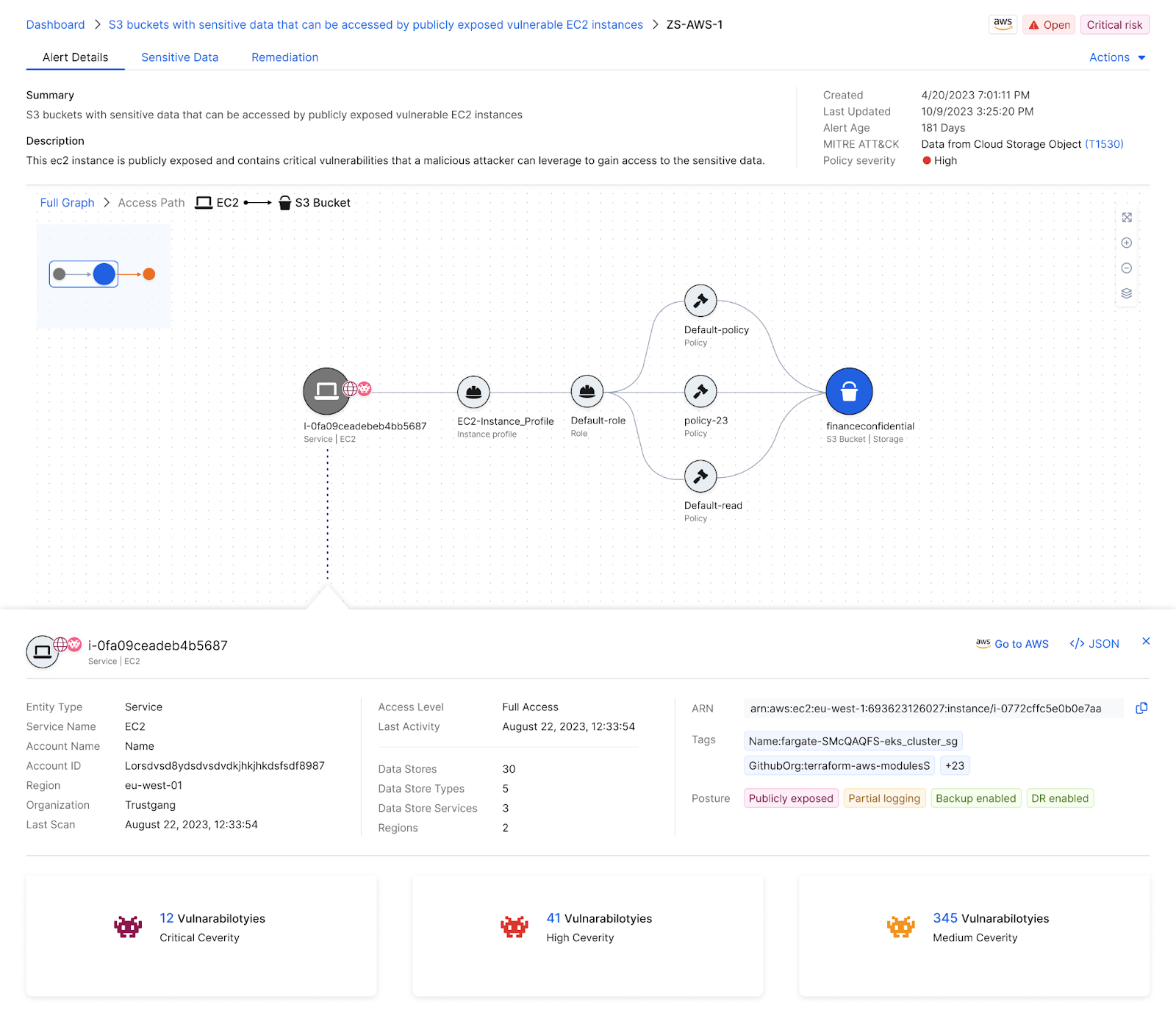Select the Default-policy node in graph
Viewport: 1176px width, 1016px height.
point(700,301)
